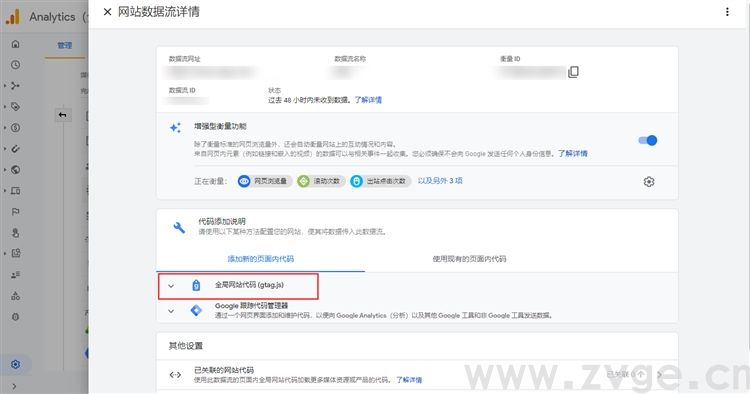
Task: Open the Analysis chart icon in sidebar
Action: 15,253
